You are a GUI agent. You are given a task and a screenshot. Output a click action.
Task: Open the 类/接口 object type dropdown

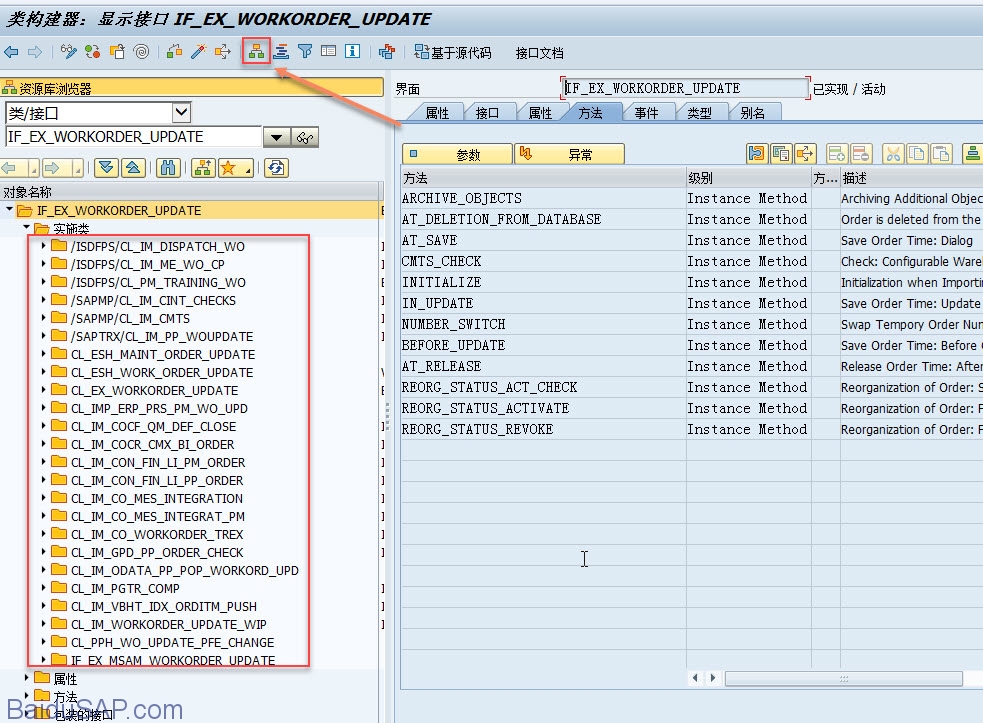tap(181, 113)
